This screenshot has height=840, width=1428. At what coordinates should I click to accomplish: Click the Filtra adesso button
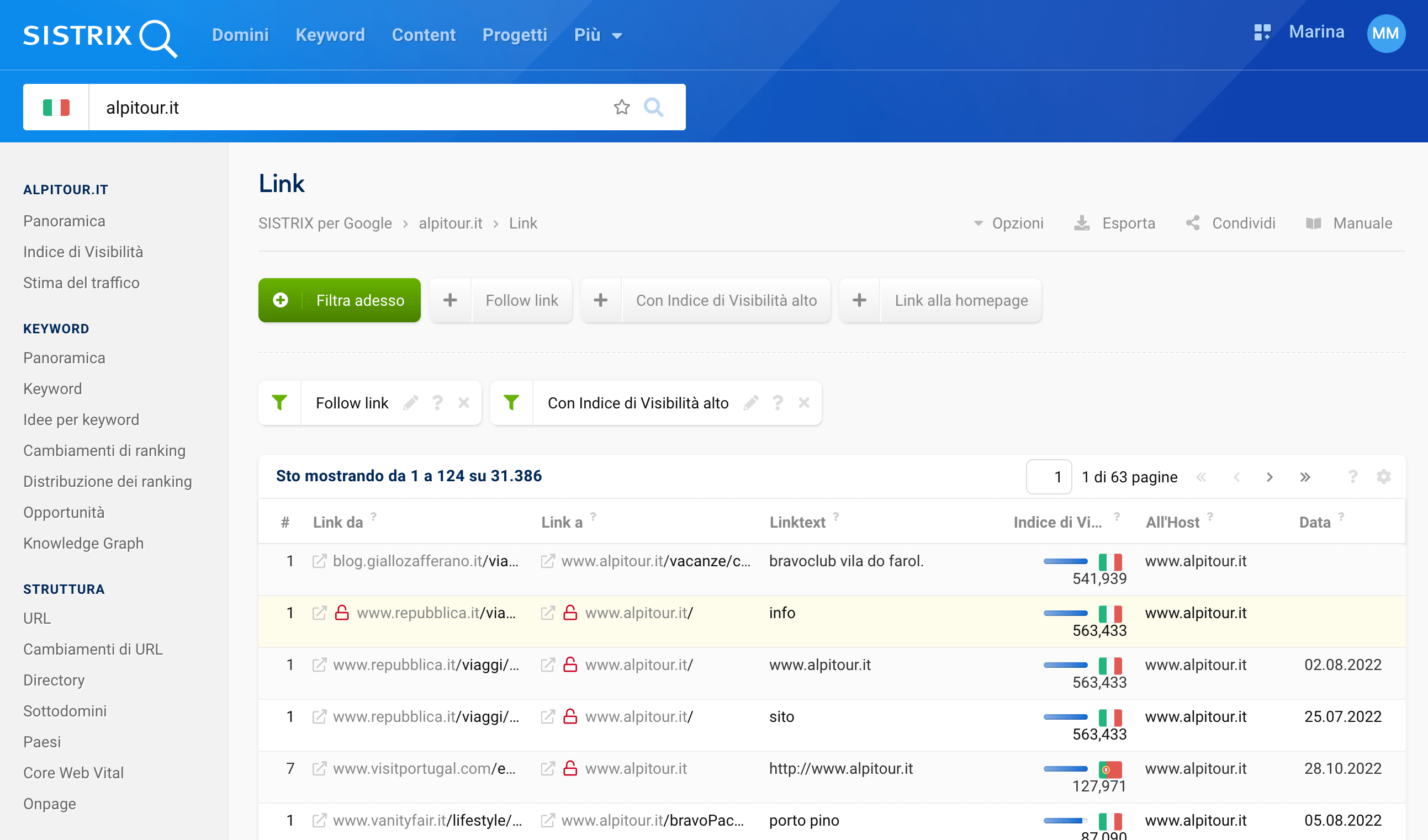click(x=340, y=300)
